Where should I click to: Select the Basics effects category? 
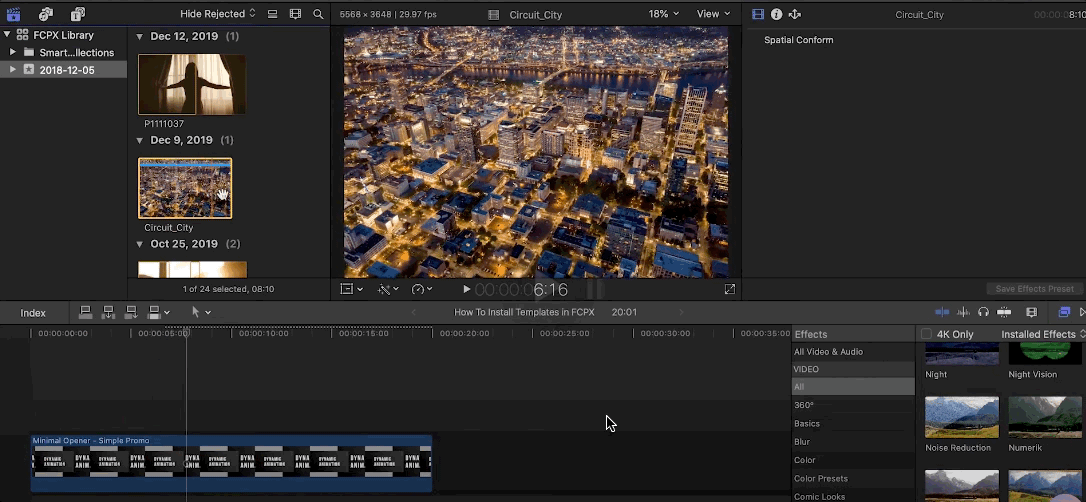click(806, 424)
